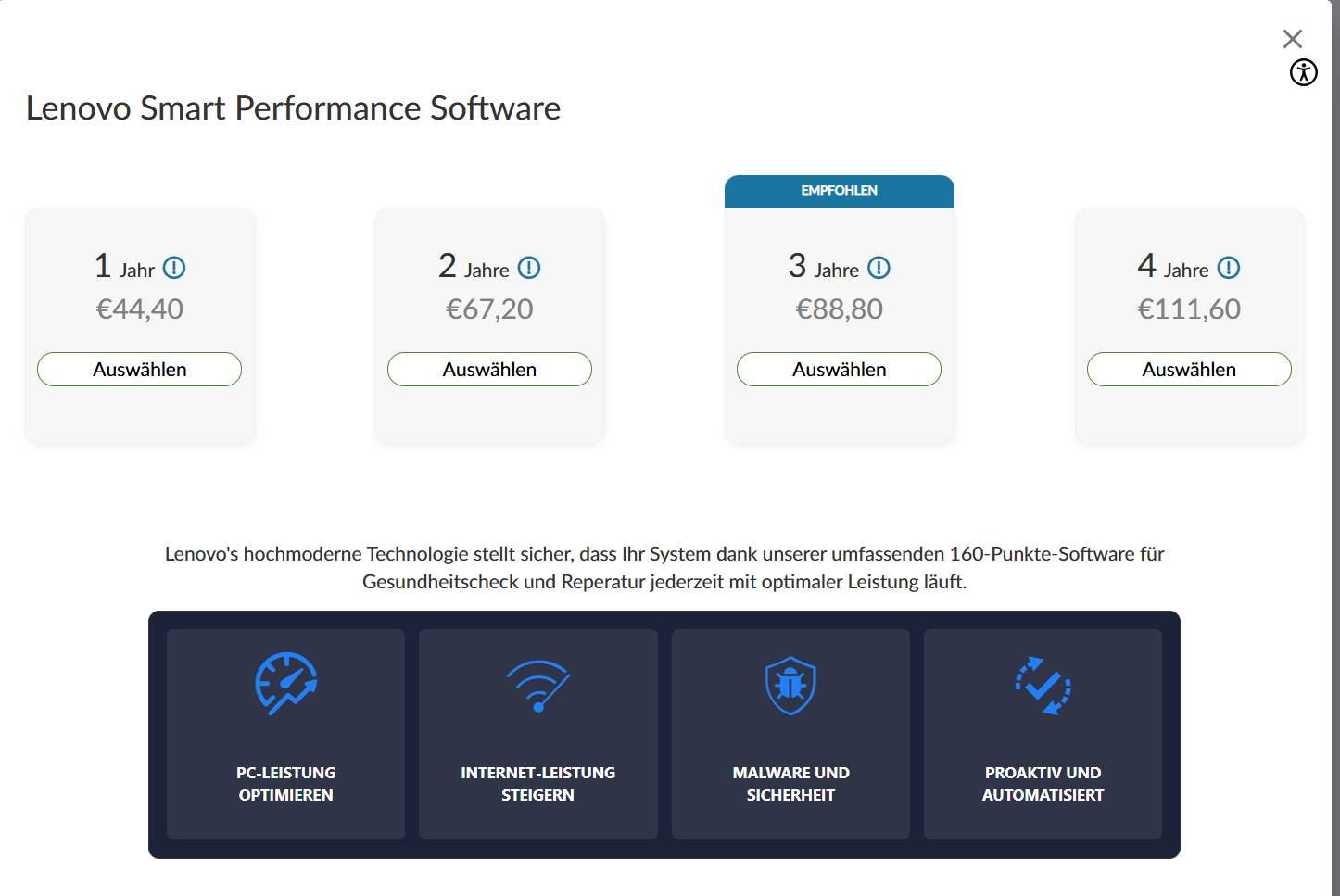Select the 1 Jahr plan for €44,40
The width and height of the screenshot is (1340, 896).
point(139,370)
